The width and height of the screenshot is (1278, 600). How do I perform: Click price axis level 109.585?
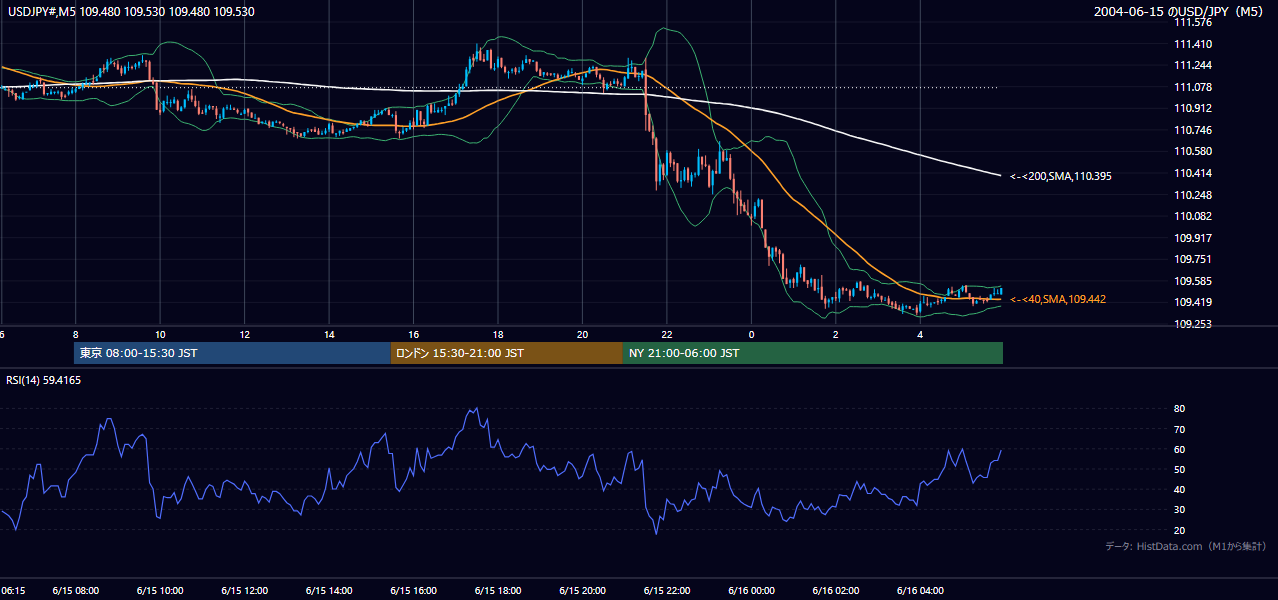point(1193,281)
